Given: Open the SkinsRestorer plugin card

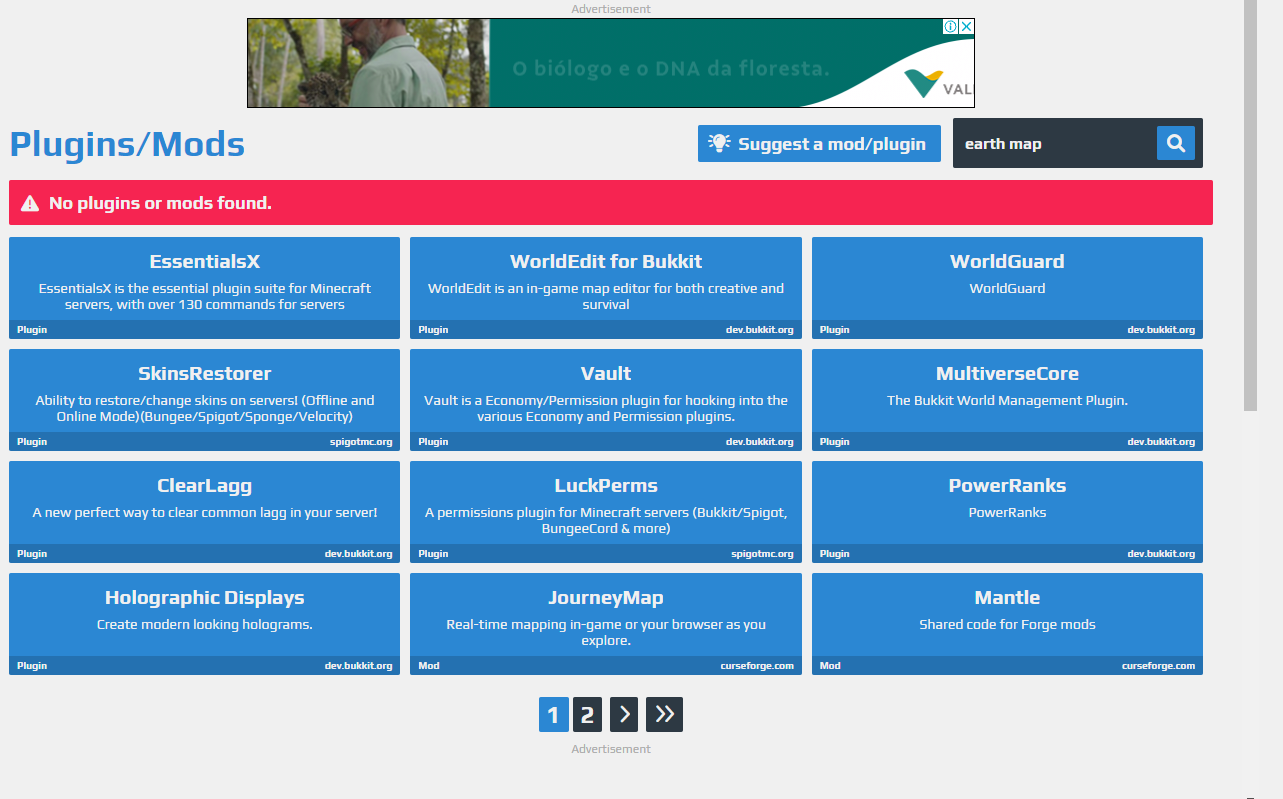Looking at the screenshot, I should [x=204, y=400].
